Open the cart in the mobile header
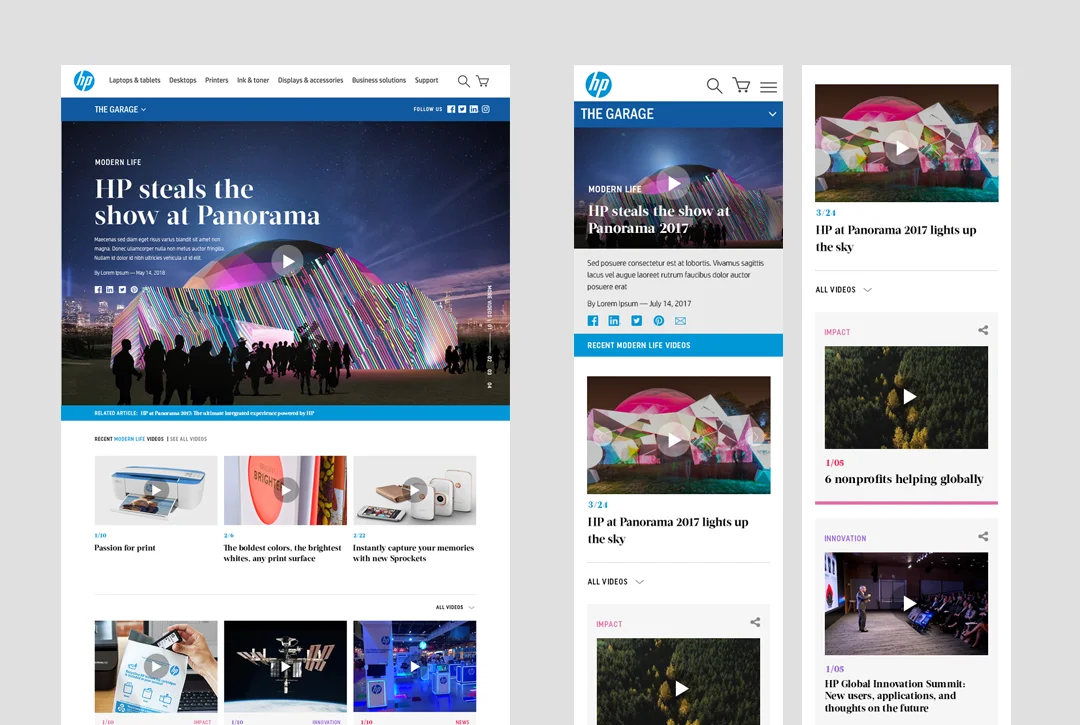The image size is (1080, 725). click(742, 85)
